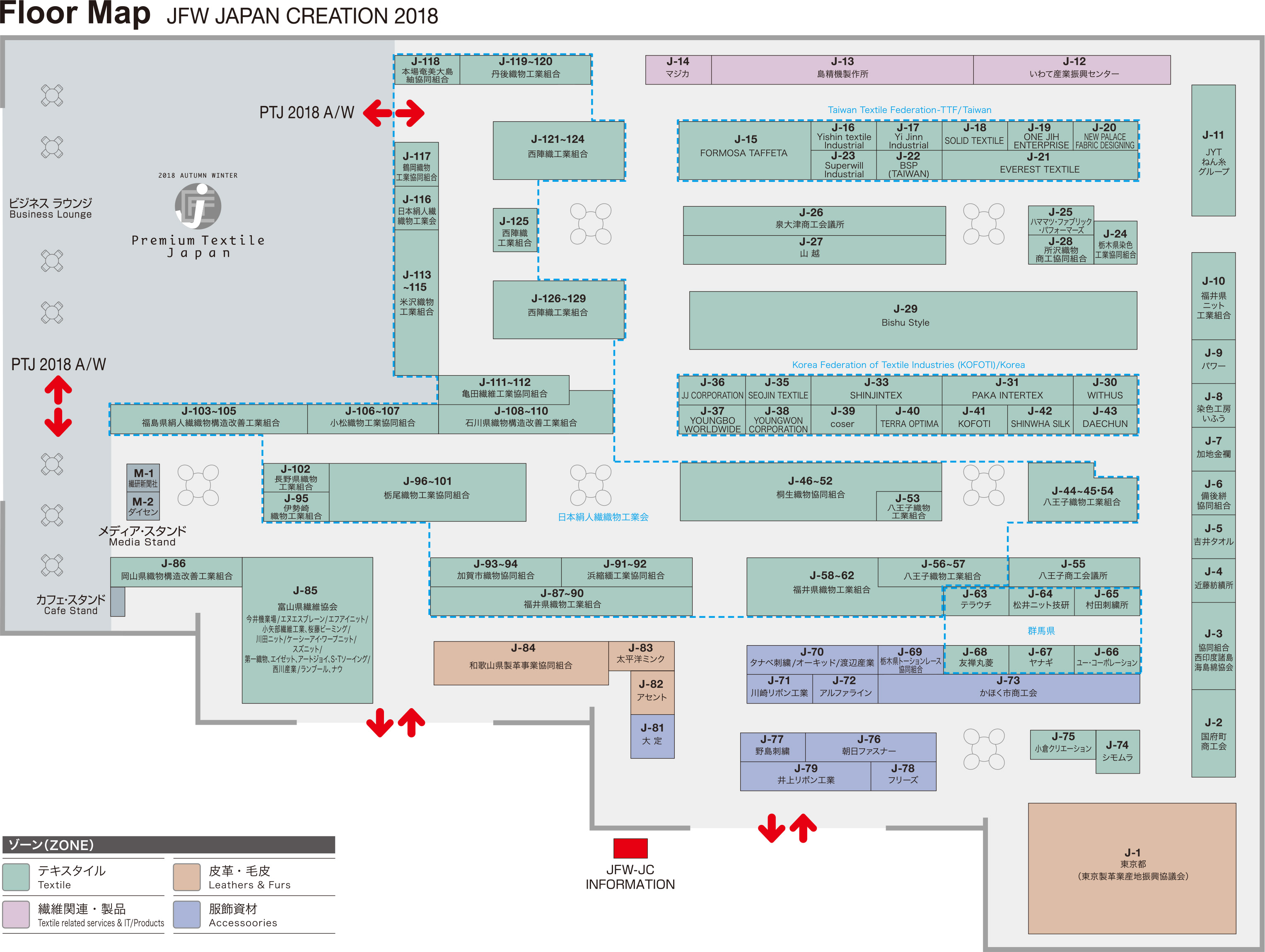Select the Leathers & Furs tan swatch
Image resolution: width=1265 pixels, height=952 pixels.
point(187,877)
